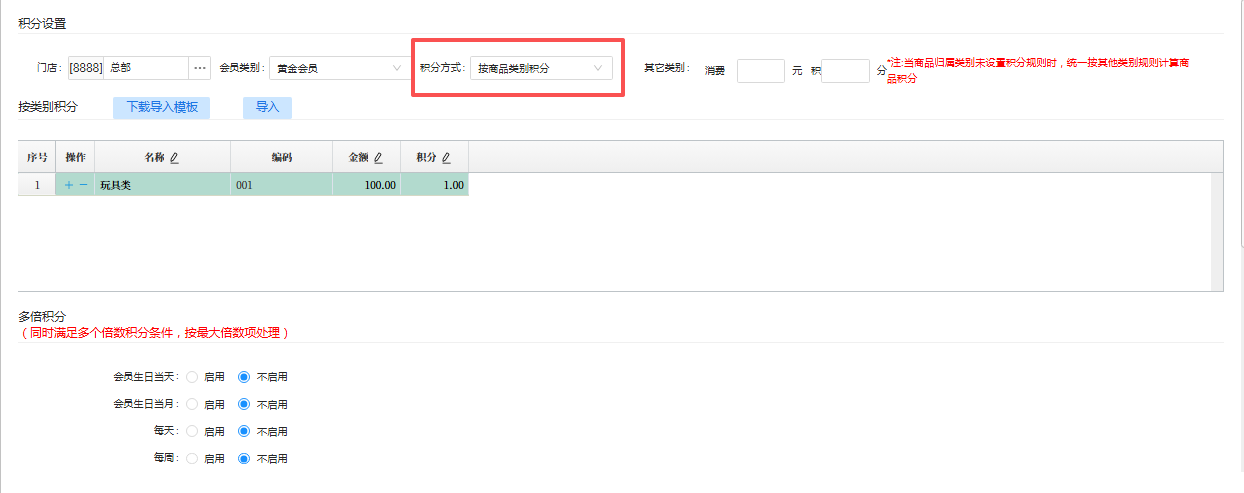The image size is (1244, 493).
Task: Click the 操作 column header
Action: point(75,158)
